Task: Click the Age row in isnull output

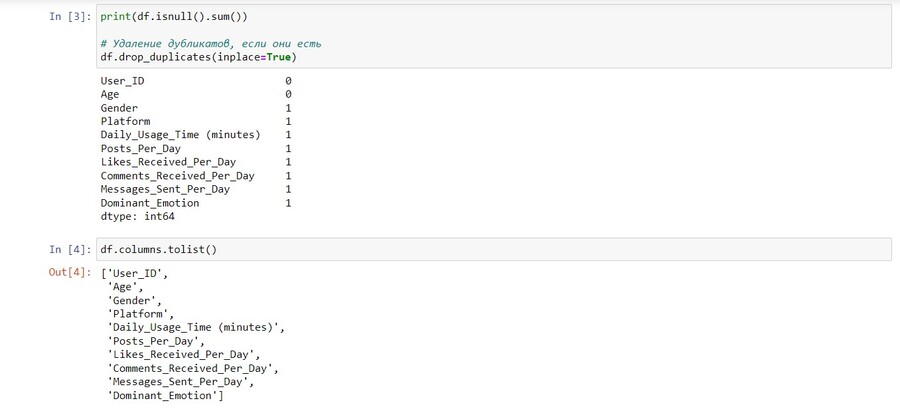Action: (x=196, y=94)
